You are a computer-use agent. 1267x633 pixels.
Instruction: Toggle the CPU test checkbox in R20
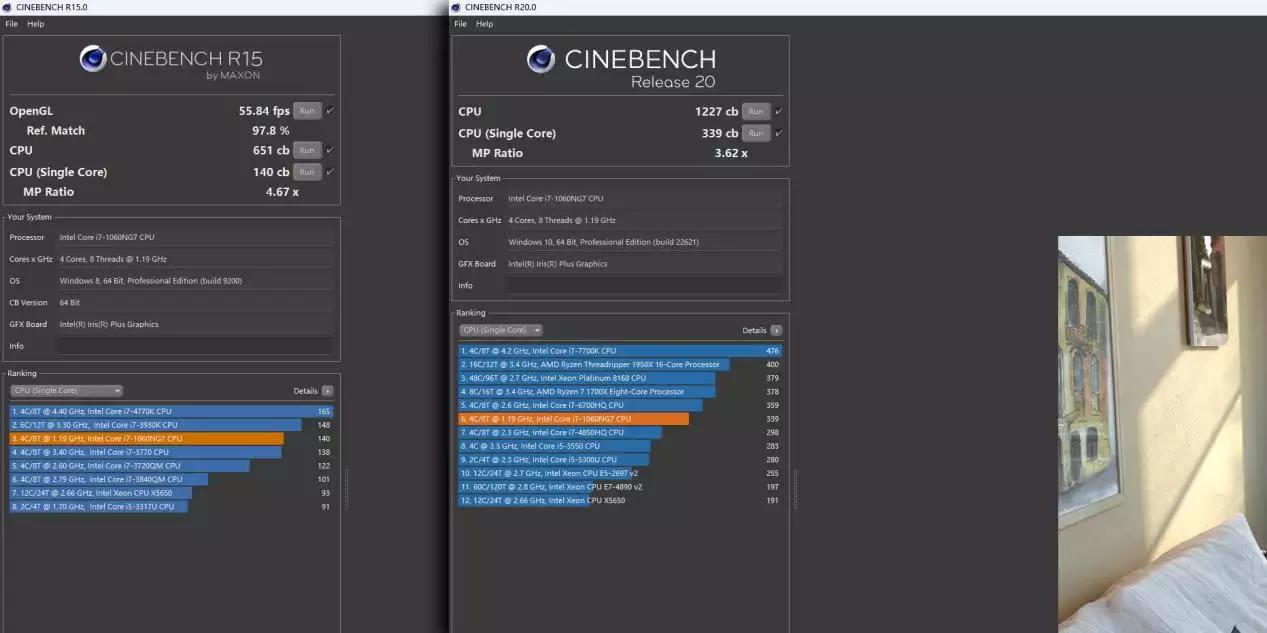779,111
